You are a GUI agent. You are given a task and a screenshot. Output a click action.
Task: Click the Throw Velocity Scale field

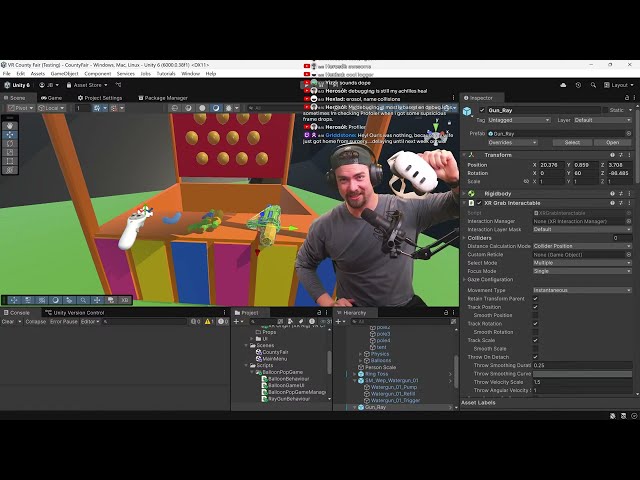pos(582,382)
